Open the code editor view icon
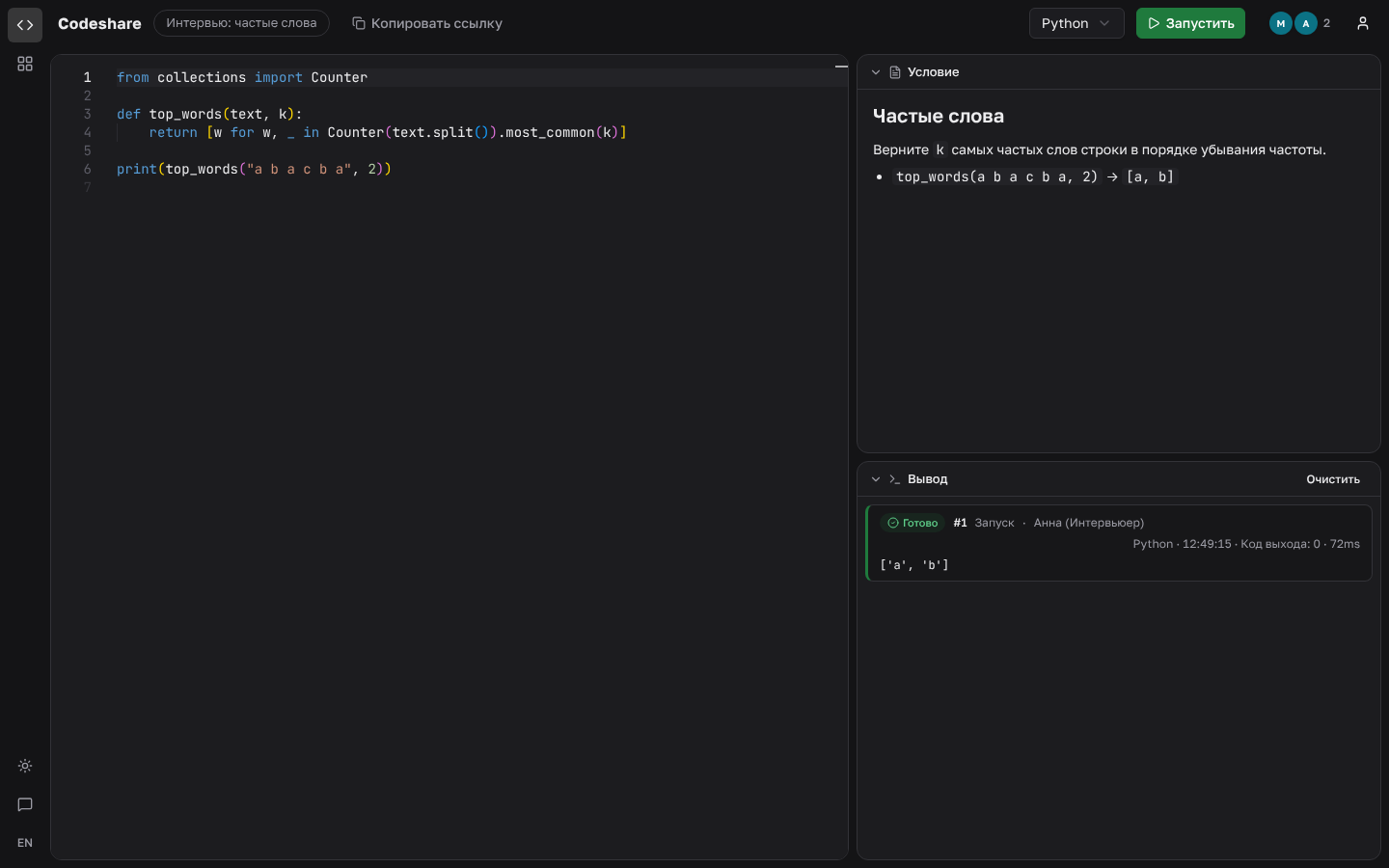 (x=25, y=24)
